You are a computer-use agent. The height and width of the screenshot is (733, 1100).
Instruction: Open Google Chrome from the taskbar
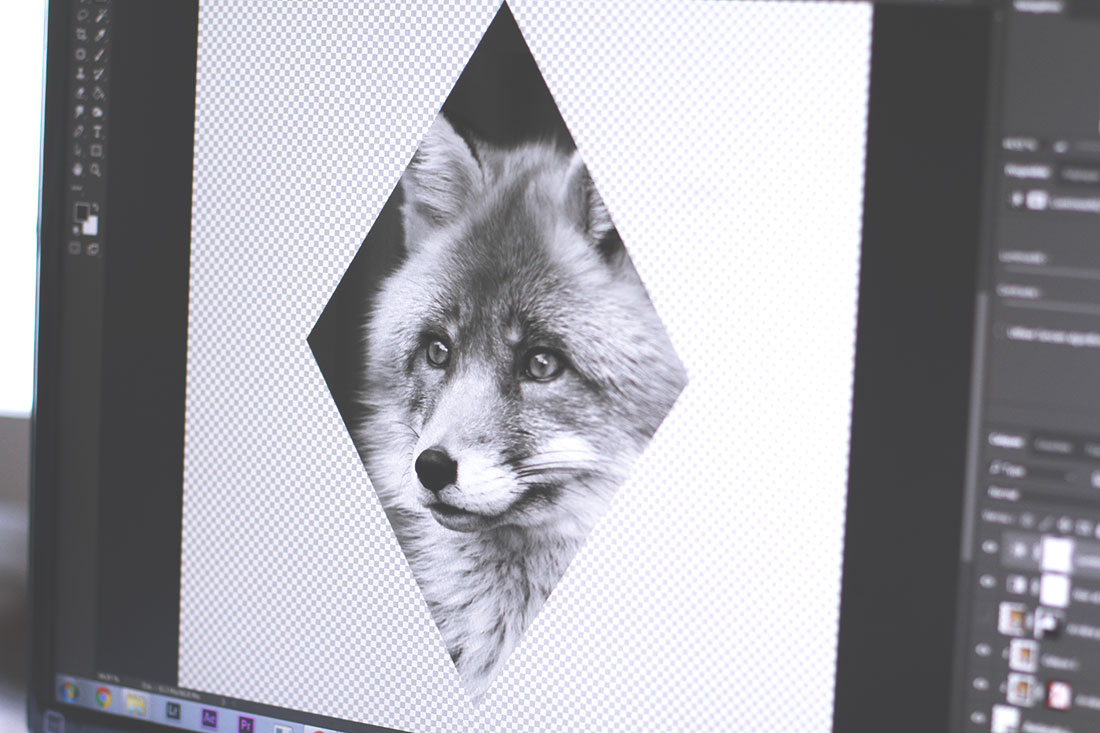point(104,697)
